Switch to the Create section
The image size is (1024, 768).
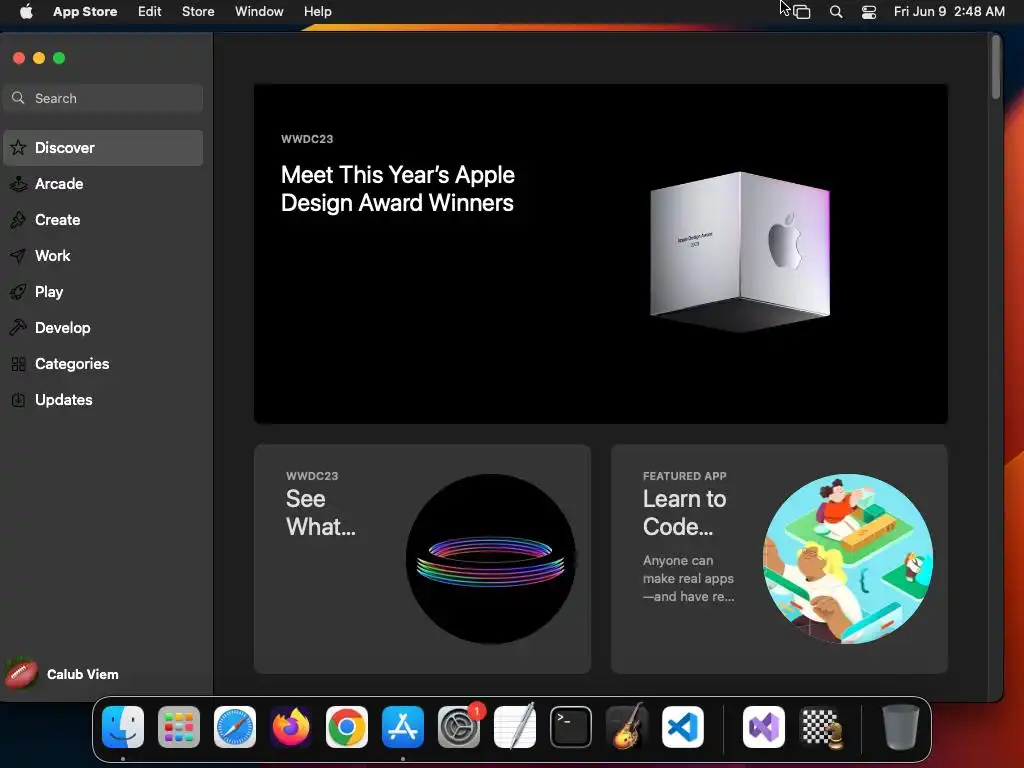(x=103, y=219)
